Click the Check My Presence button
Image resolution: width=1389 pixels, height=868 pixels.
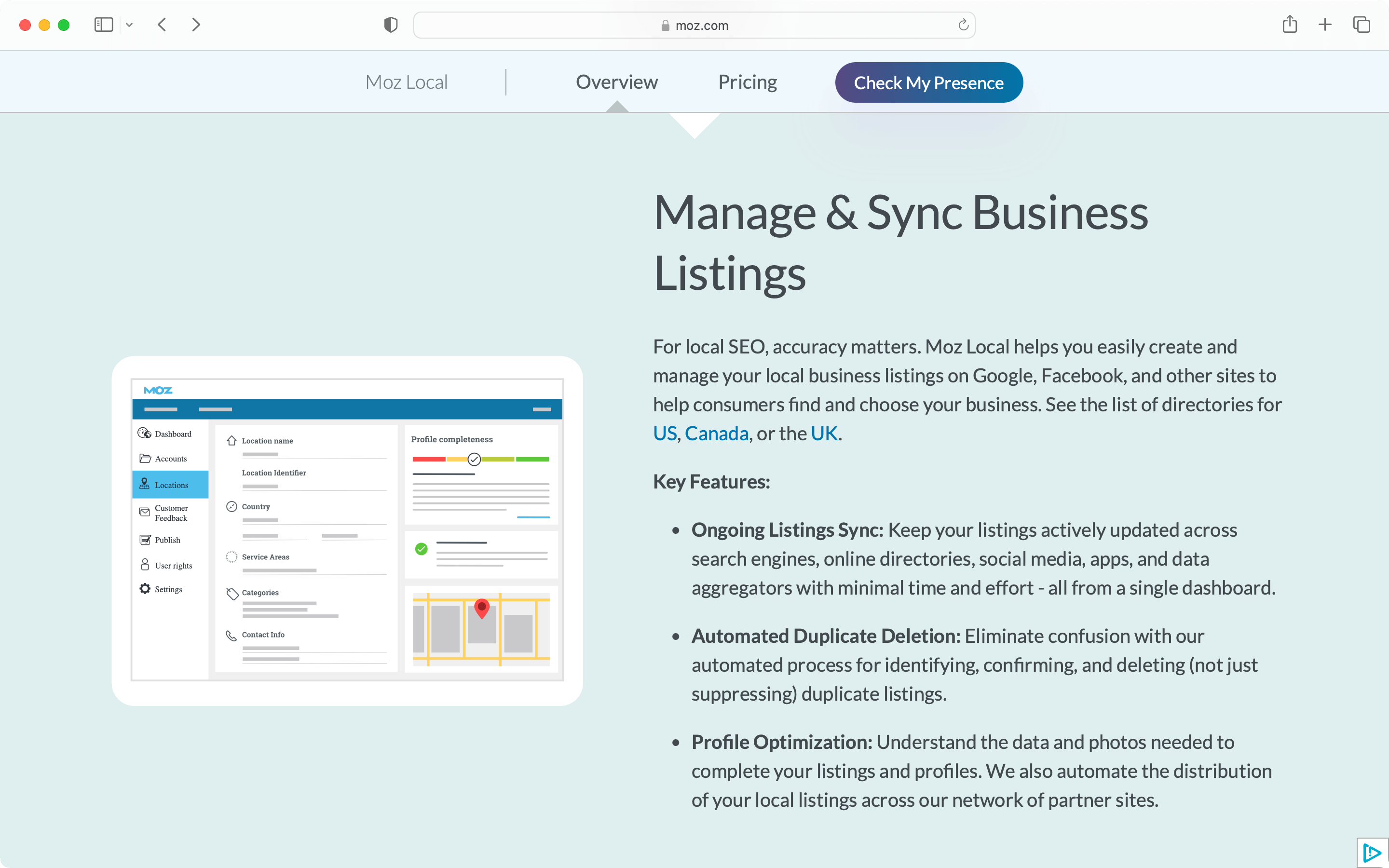click(x=929, y=82)
